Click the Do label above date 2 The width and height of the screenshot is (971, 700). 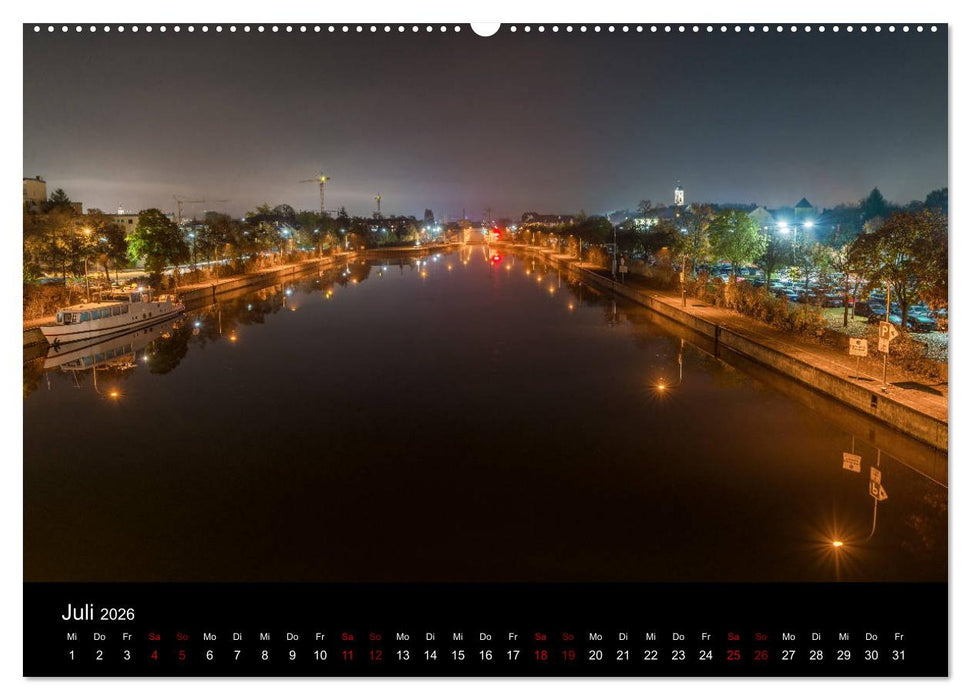(99, 634)
